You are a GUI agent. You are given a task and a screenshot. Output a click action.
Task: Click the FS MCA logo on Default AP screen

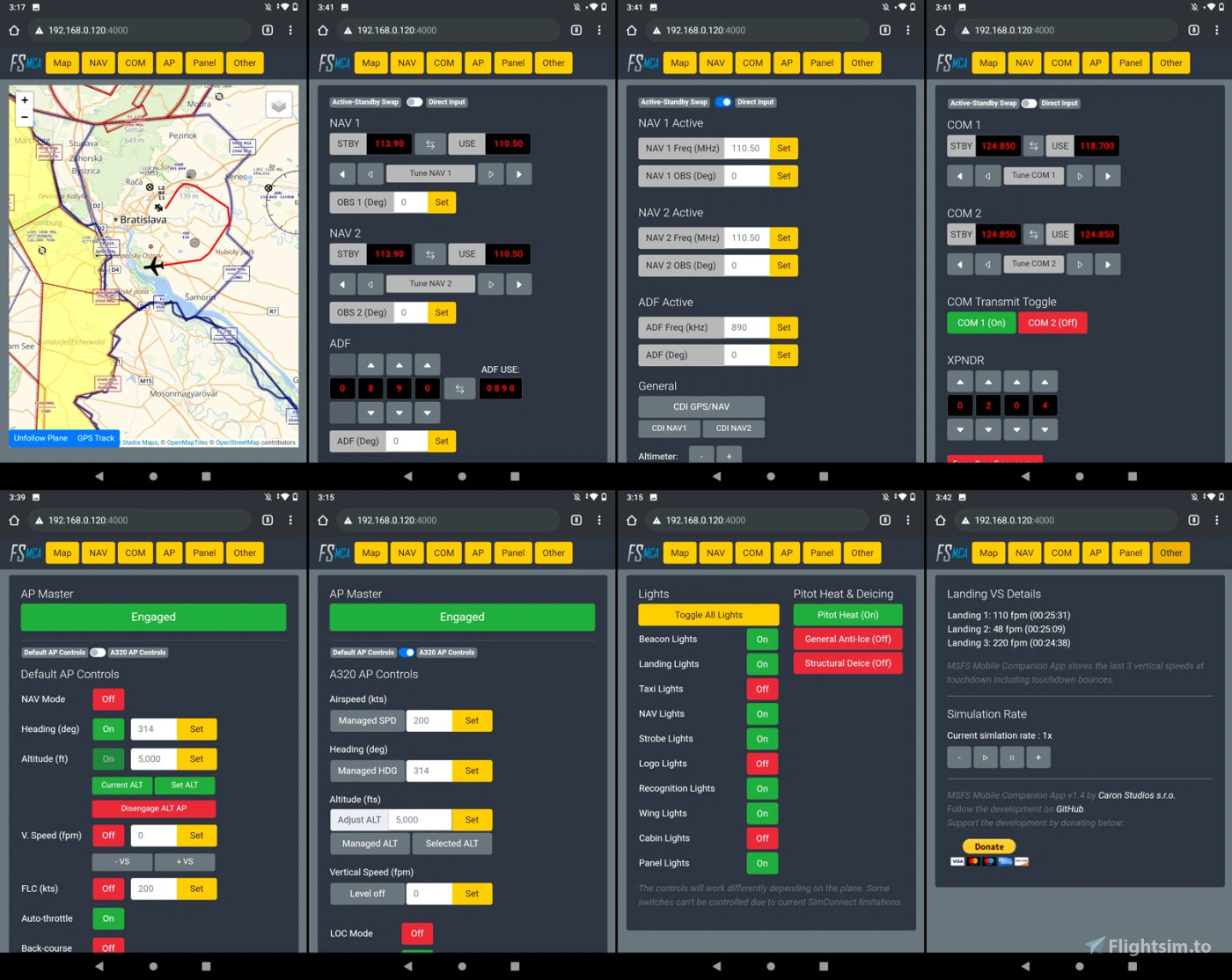coord(26,553)
